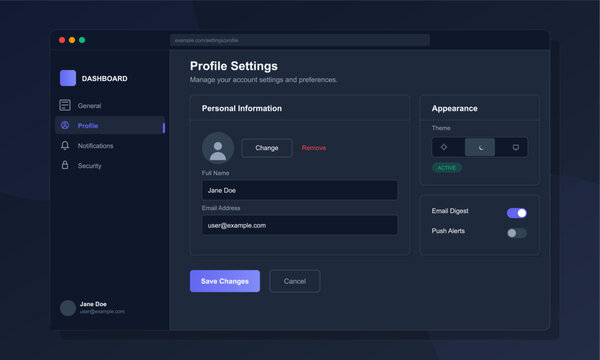Click the Email Digest label
Image resolution: width=600 pixels, height=360 pixels.
coord(450,211)
